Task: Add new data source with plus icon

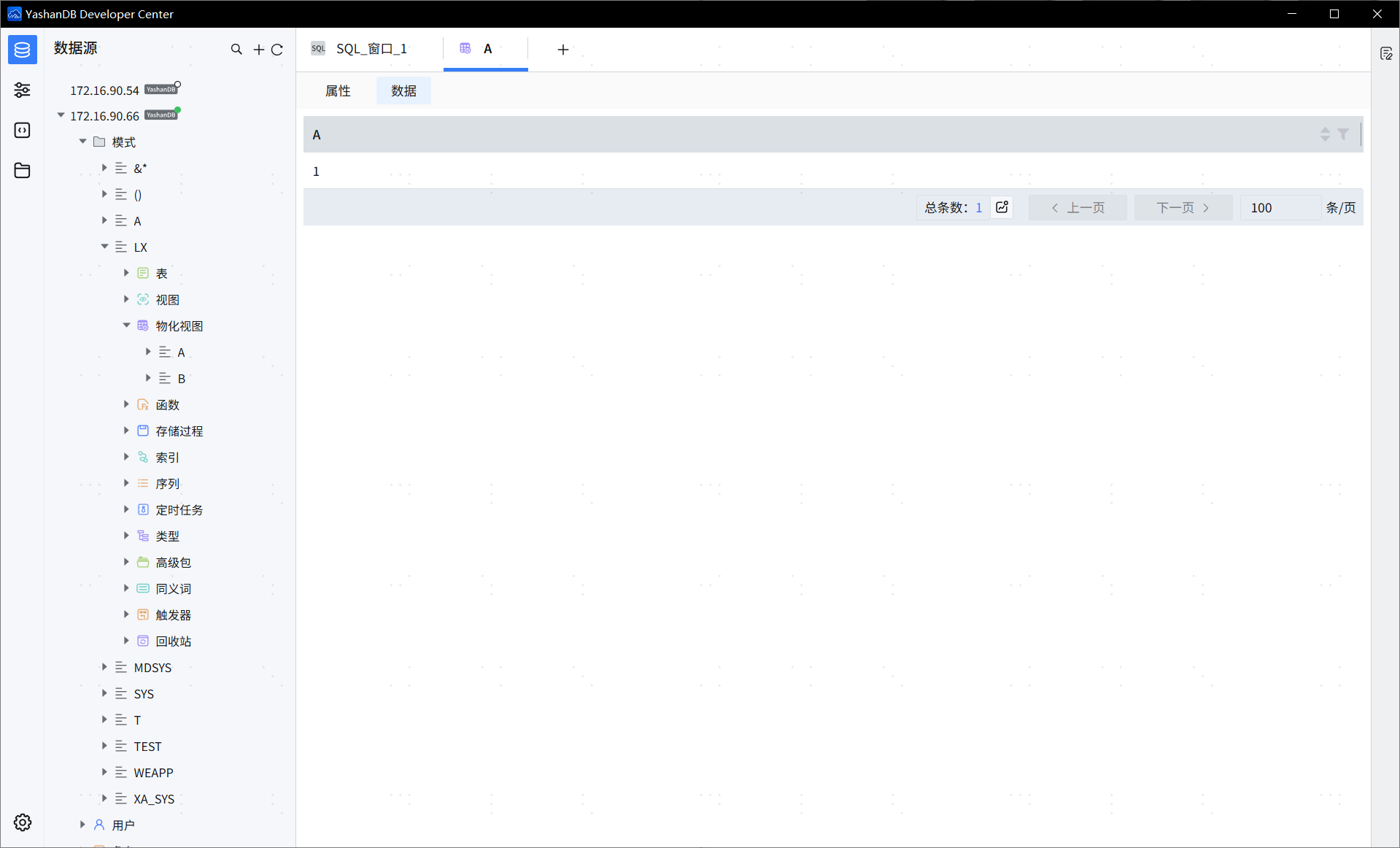Action: pos(258,50)
